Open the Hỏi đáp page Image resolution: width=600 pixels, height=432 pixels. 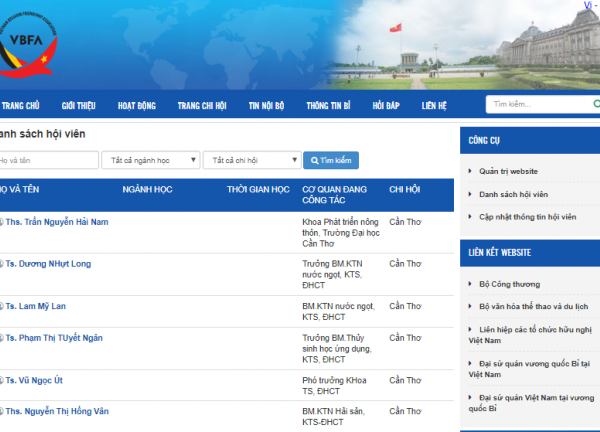point(385,105)
